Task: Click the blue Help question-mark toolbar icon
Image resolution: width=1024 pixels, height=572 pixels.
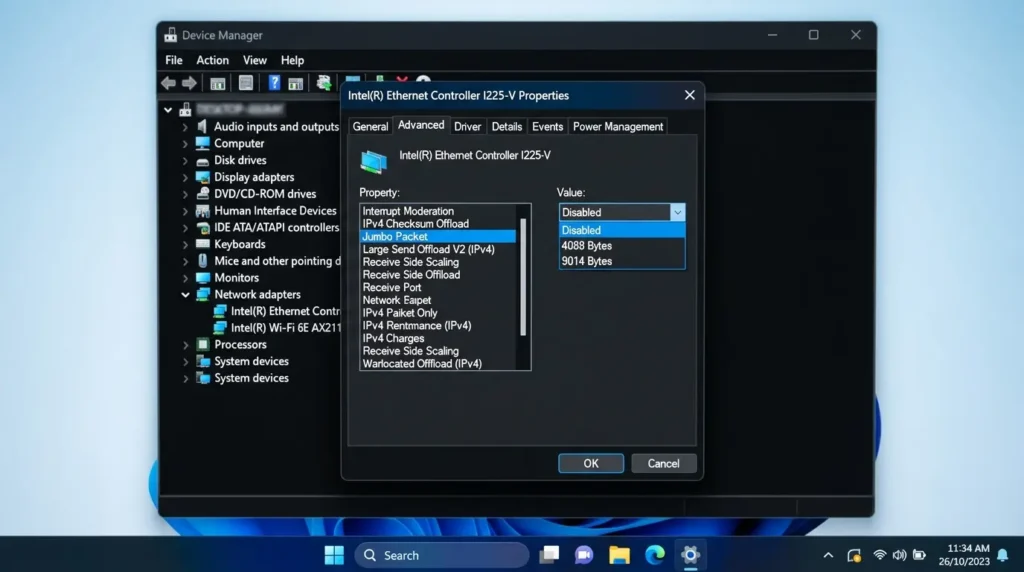Action: [274, 83]
